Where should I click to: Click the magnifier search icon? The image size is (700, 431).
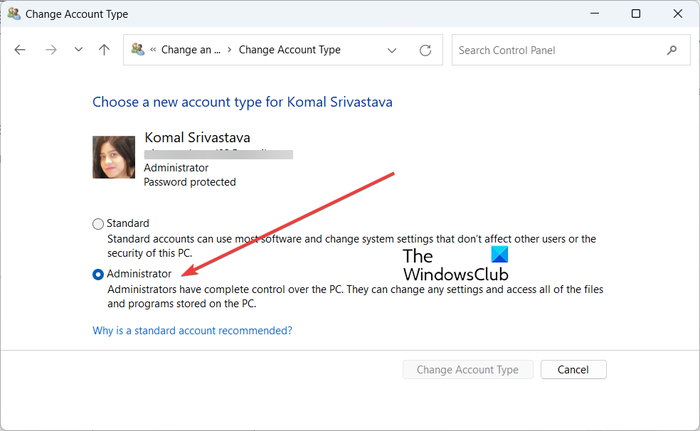(671, 50)
